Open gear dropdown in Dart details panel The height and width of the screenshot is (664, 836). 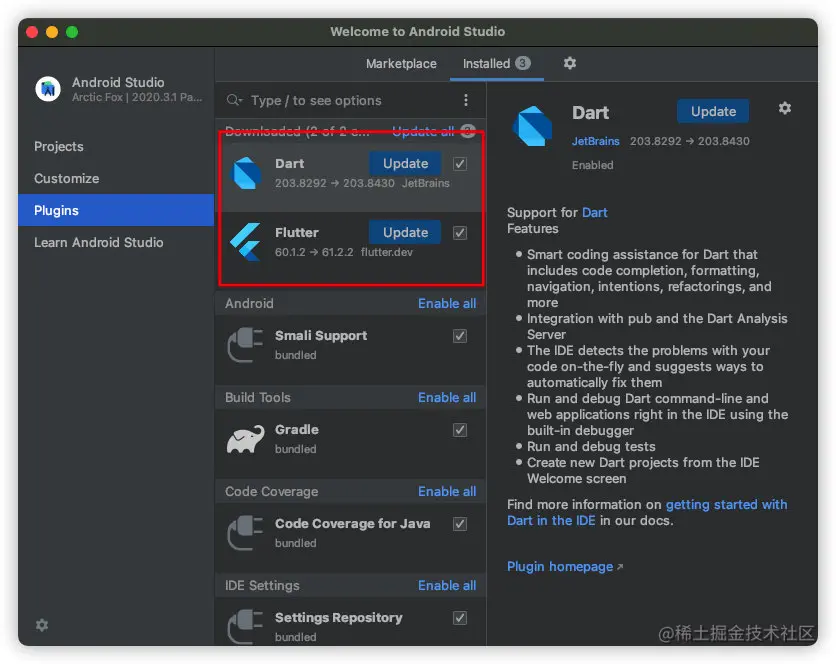[785, 109]
